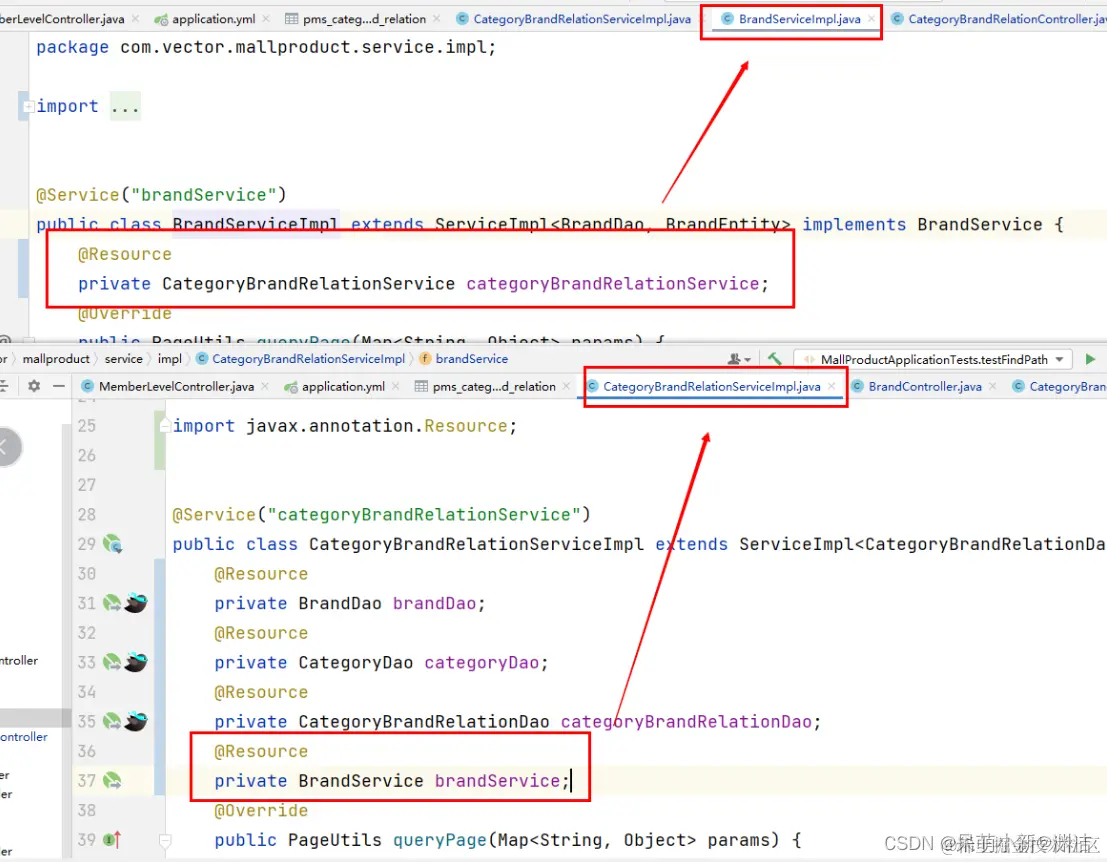Image resolution: width=1107 pixels, height=862 pixels.
Task: Collapse the import section at line 25
Action: click(164, 426)
